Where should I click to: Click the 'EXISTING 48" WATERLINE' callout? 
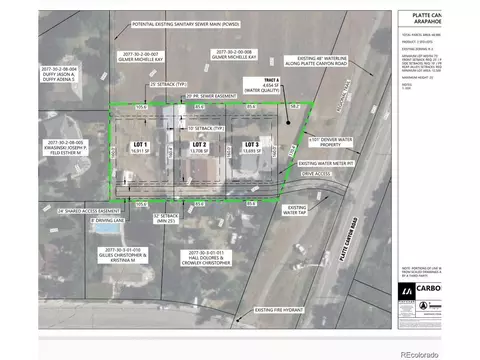click(x=316, y=61)
